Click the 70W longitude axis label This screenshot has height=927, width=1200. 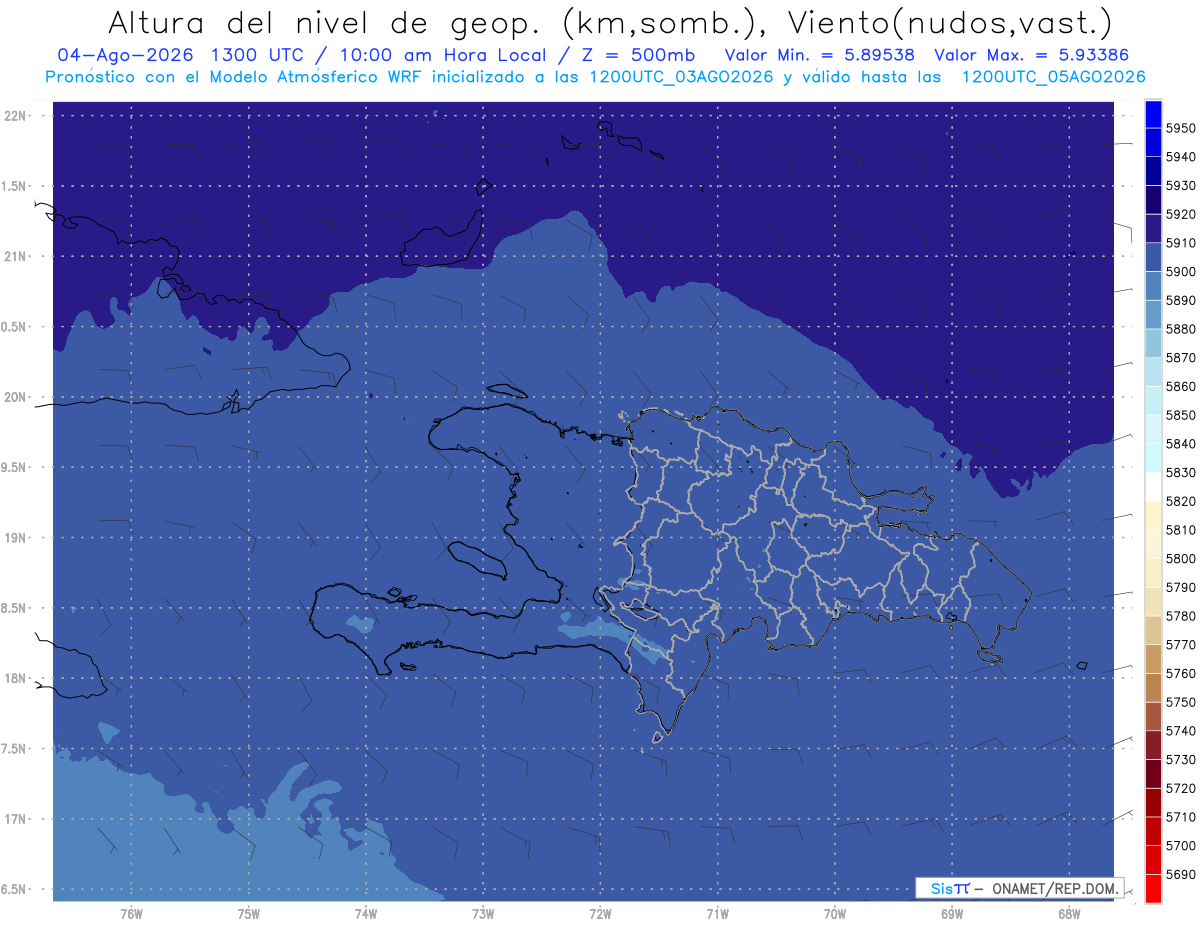[835, 912]
